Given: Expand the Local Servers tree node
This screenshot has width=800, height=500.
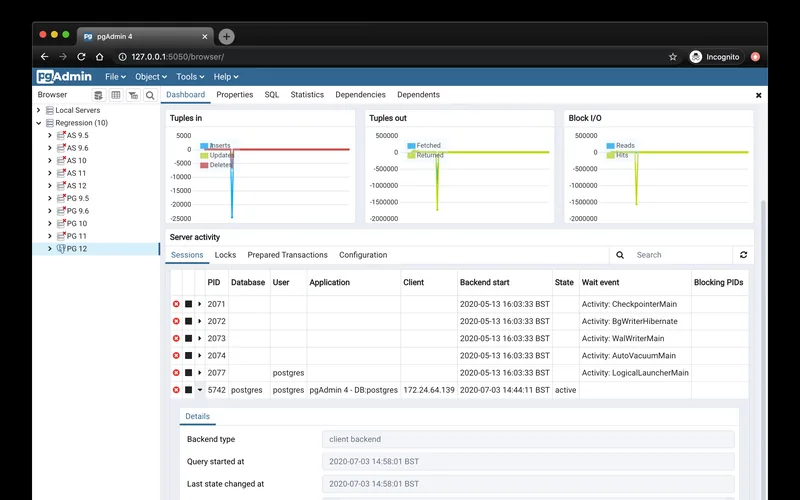Looking at the screenshot, I should 38,110.
